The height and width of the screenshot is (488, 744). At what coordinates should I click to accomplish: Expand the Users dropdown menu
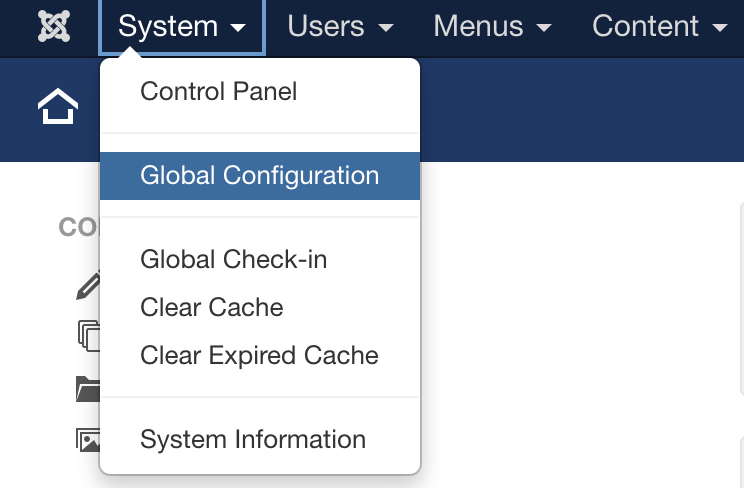[340, 27]
